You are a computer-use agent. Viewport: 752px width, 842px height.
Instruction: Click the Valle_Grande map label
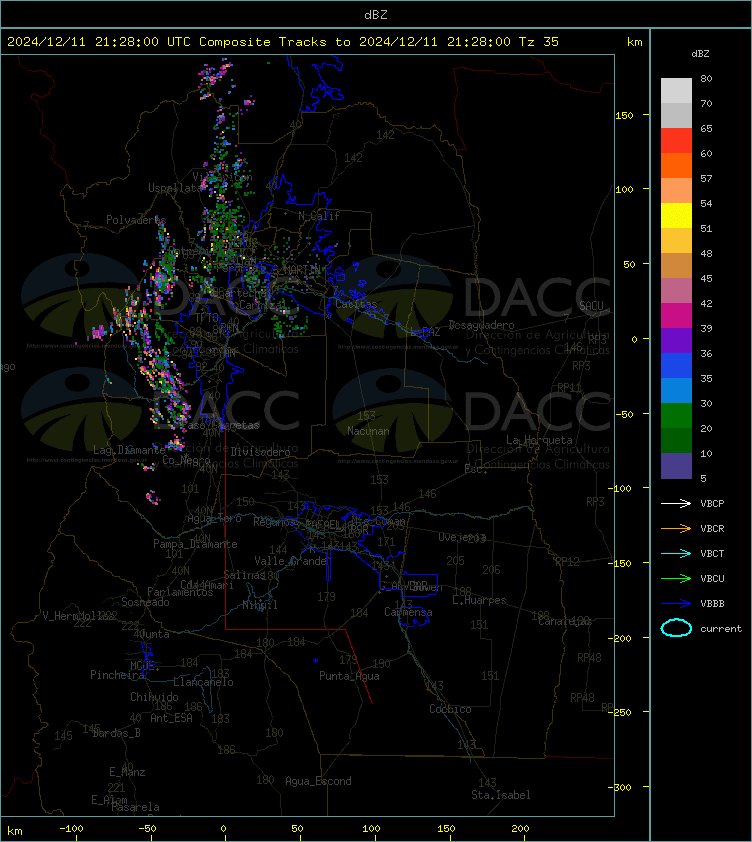point(291,561)
